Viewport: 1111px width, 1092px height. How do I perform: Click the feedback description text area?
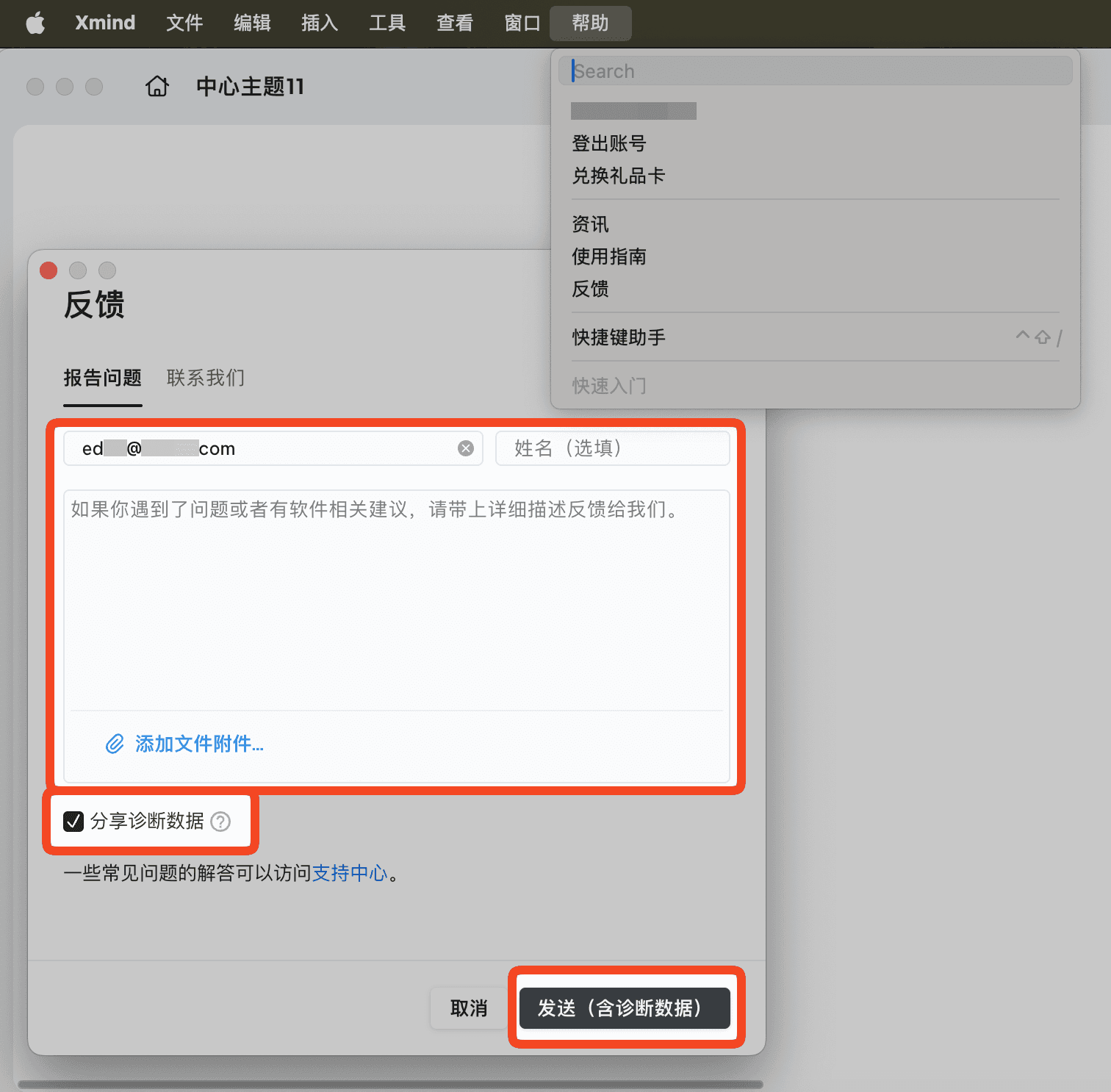(x=397, y=599)
